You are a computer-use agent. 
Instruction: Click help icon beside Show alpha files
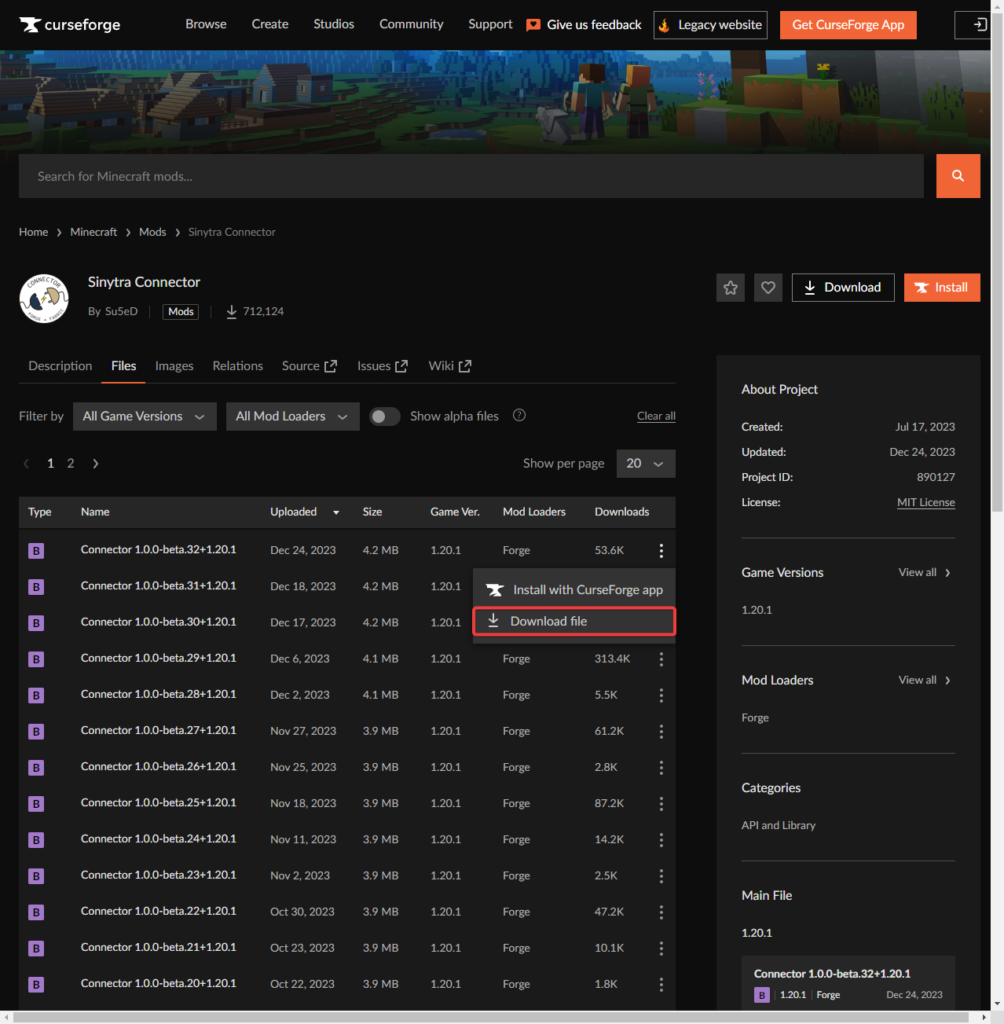(x=519, y=416)
